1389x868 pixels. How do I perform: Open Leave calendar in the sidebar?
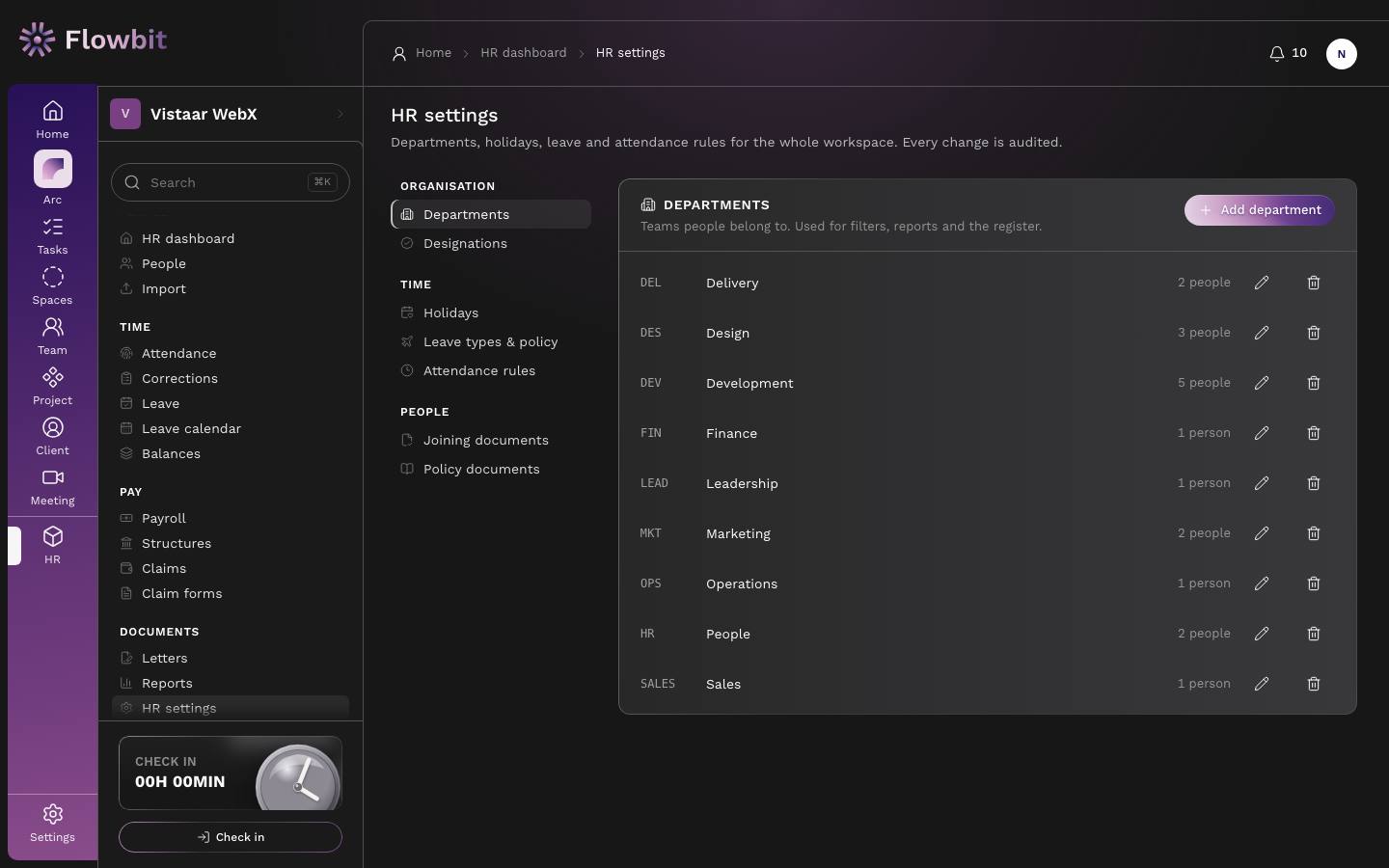(x=231, y=428)
